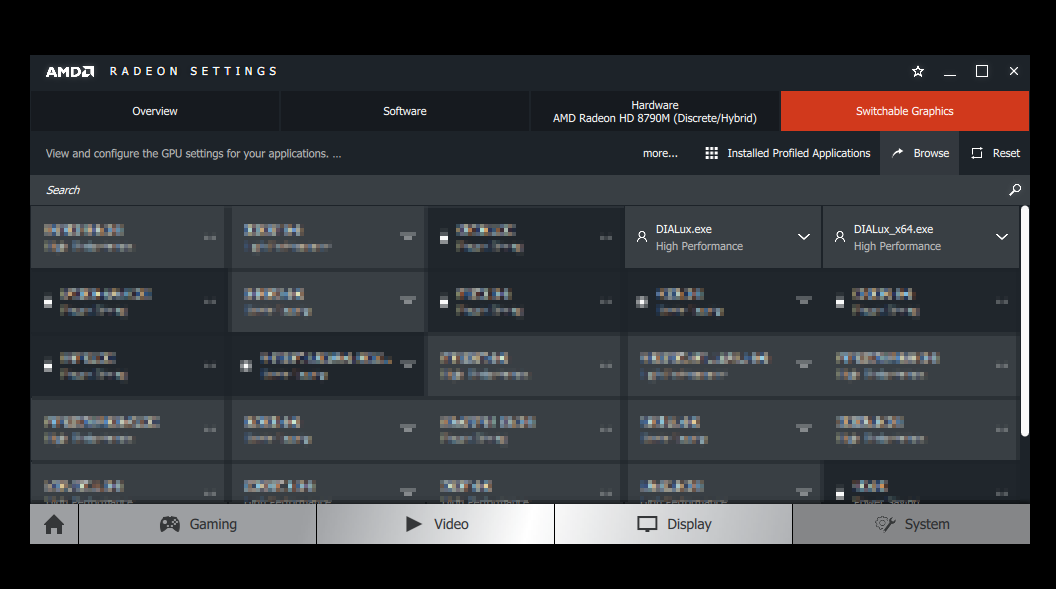Screen dimensions: 1056x589
Task: Select the Switchable Graphics tab
Action: pyautogui.click(x=904, y=111)
